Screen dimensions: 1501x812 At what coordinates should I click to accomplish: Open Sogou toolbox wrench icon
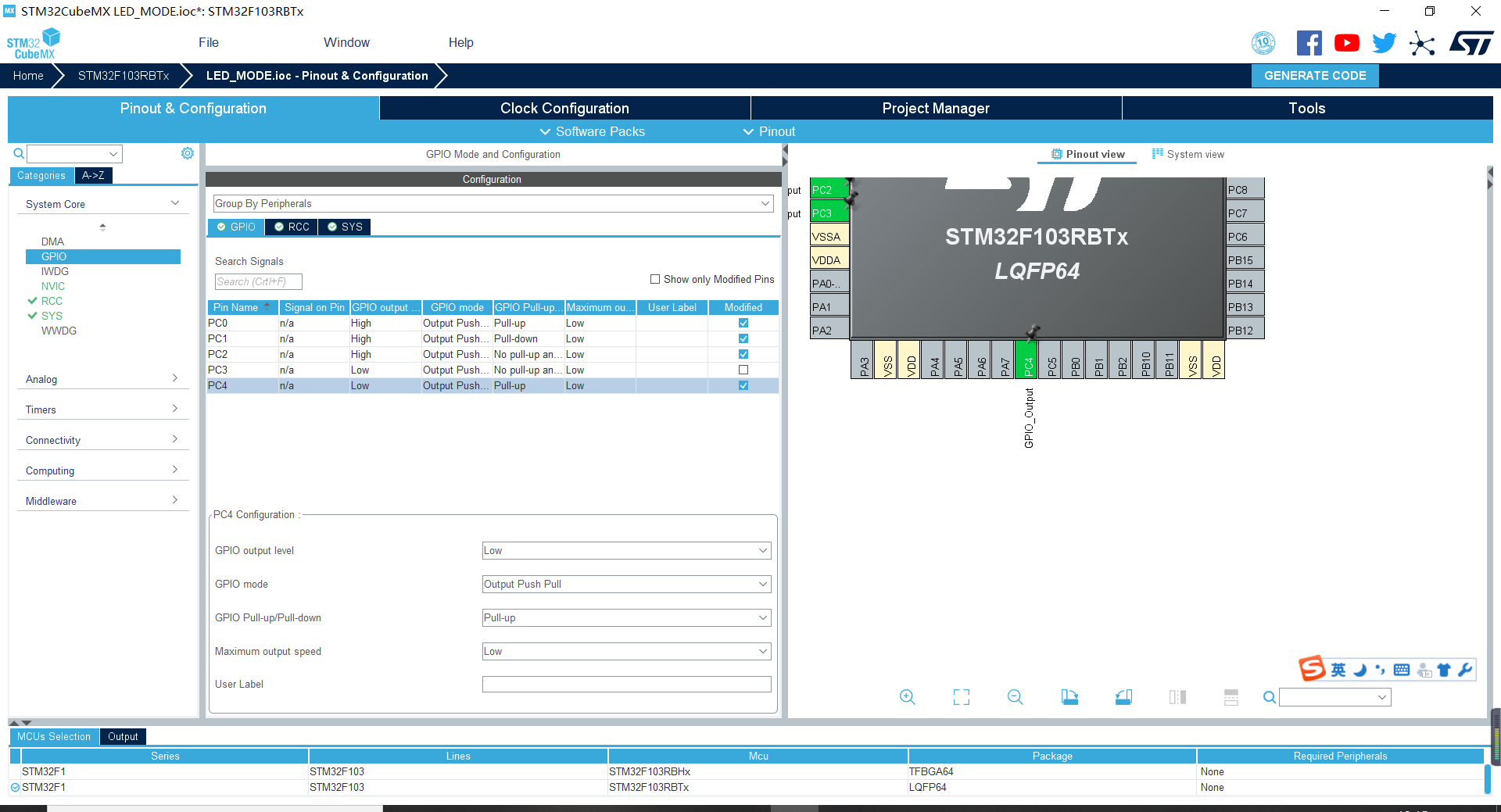pyautogui.click(x=1465, y=670)
